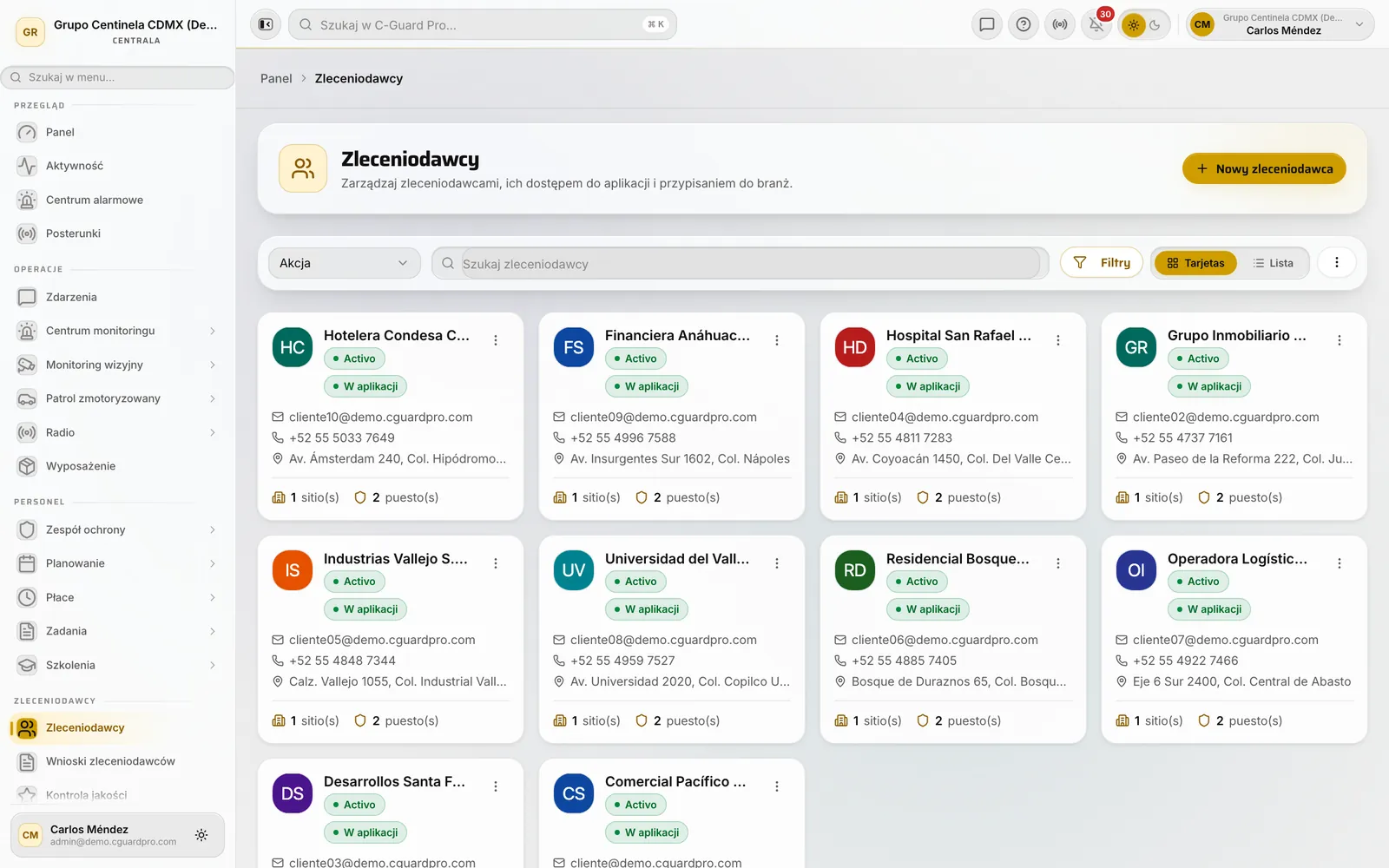The height and width of the screenshot is (868, 1389).
Task: Open Posterunki in the sidebar
Action: point(117,233)
